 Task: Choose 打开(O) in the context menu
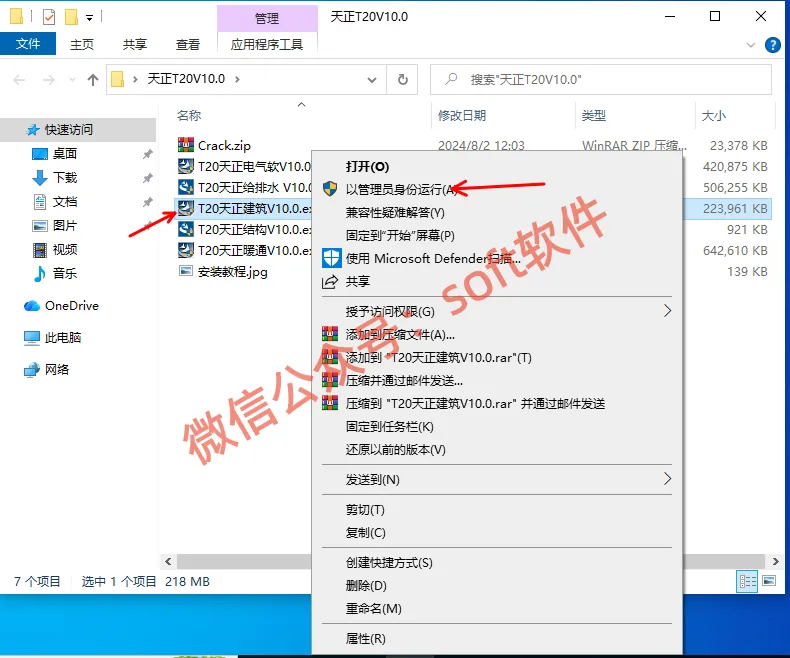coord(497,166)
